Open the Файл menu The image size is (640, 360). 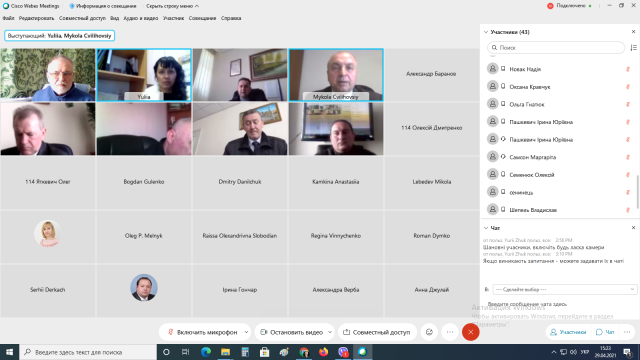pos(8,18)
